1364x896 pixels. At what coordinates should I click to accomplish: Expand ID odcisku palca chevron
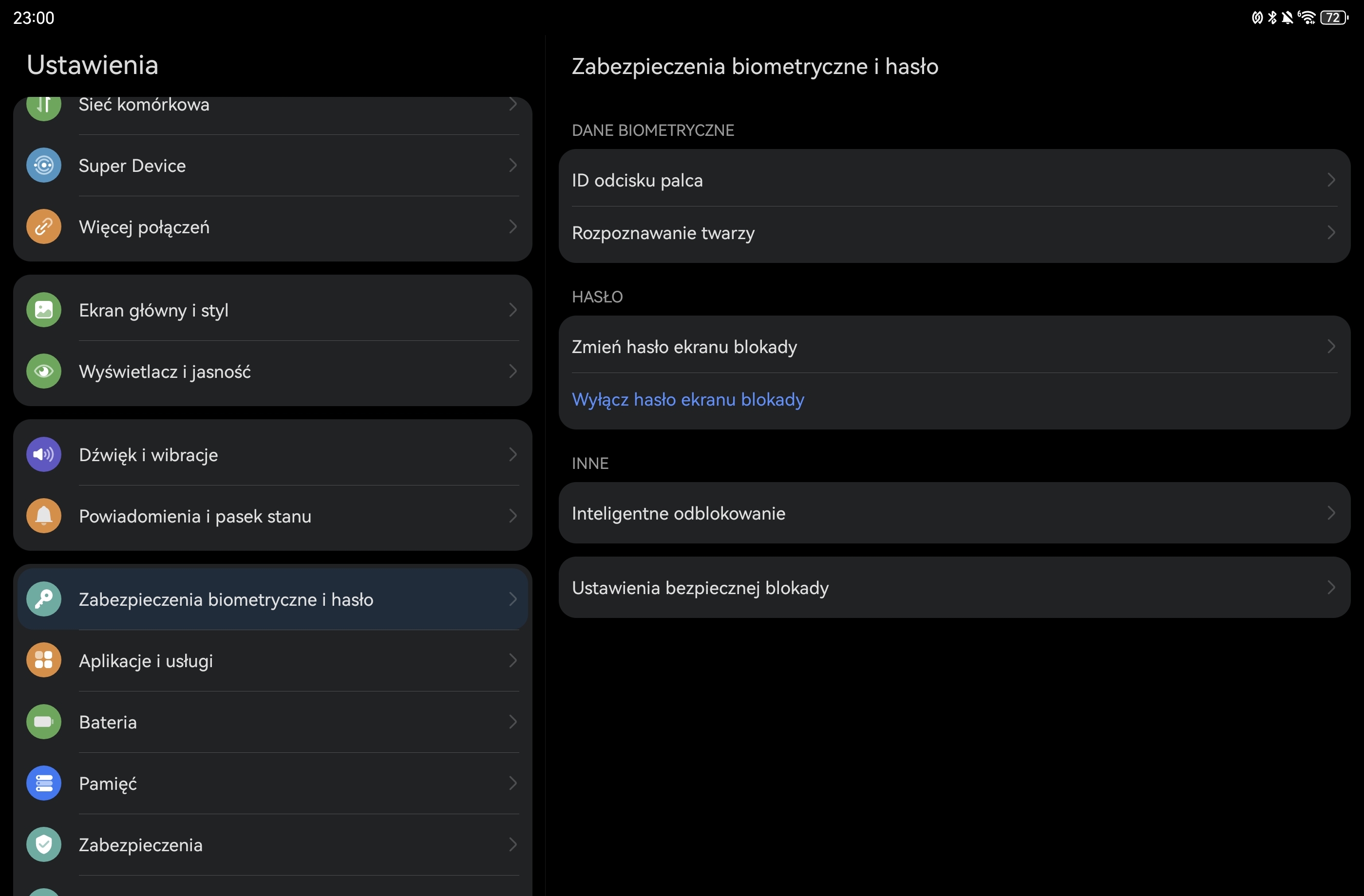tap(1331, 180)
